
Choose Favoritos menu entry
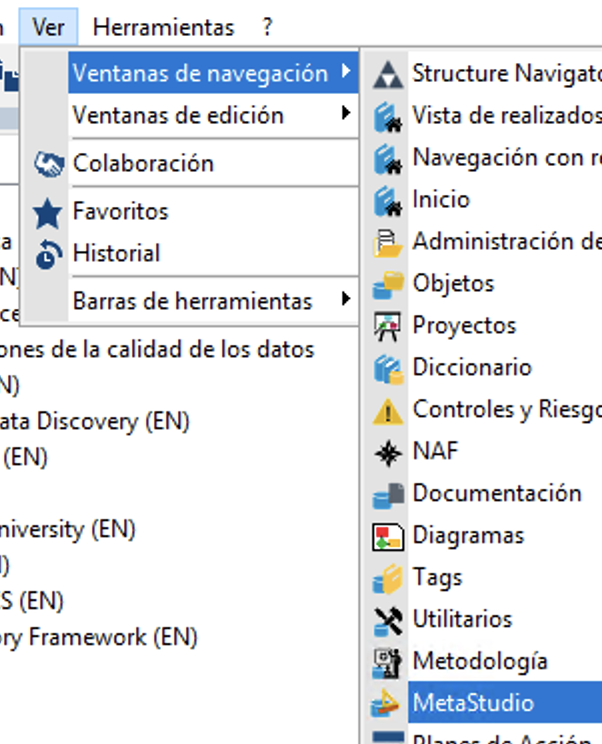tap(213, 211)
